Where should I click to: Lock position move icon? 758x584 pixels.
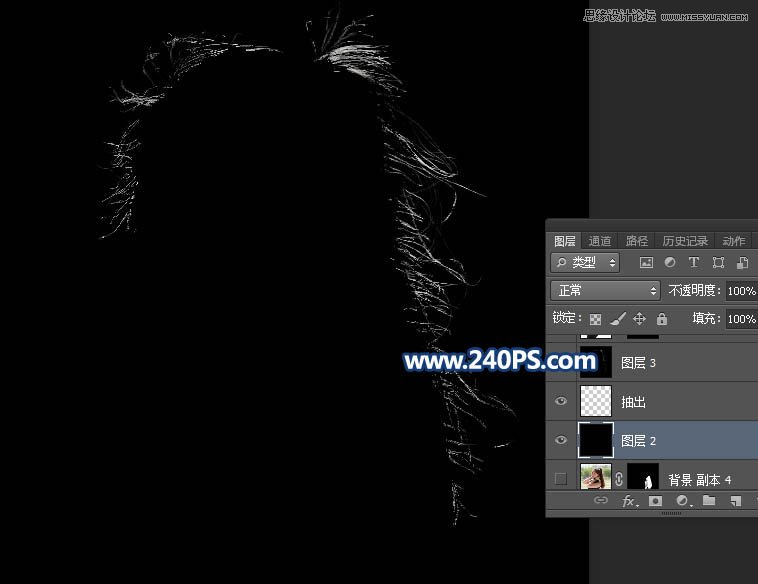click(x=639, y=319)
